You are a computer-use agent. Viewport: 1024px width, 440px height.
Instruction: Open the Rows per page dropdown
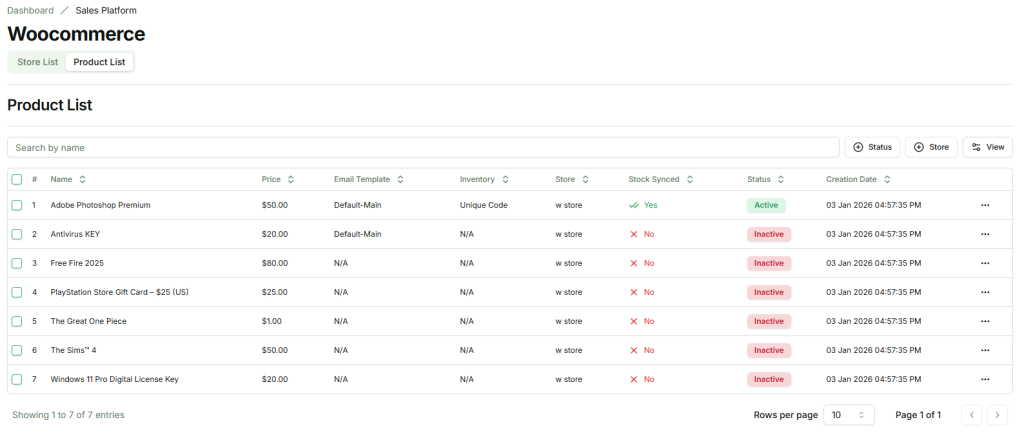point(848,415)
